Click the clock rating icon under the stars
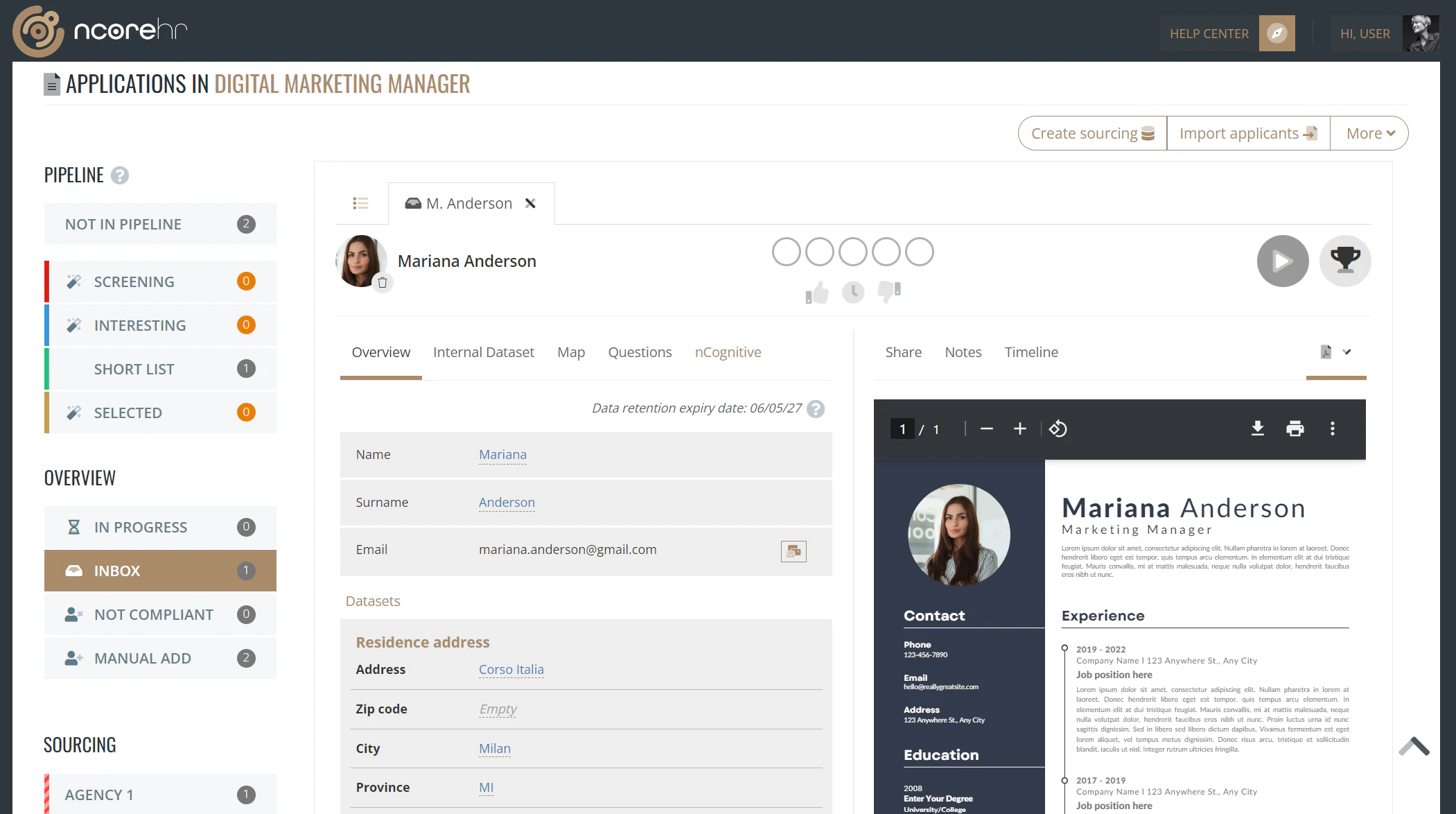Viewport: 1456px width, 814px height. 853,292
